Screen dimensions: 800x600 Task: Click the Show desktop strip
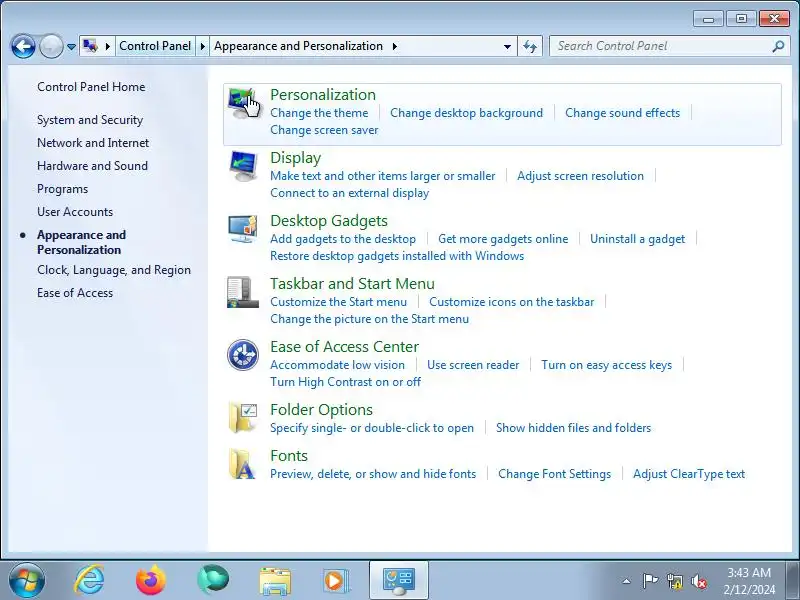(x=793, y=580)
